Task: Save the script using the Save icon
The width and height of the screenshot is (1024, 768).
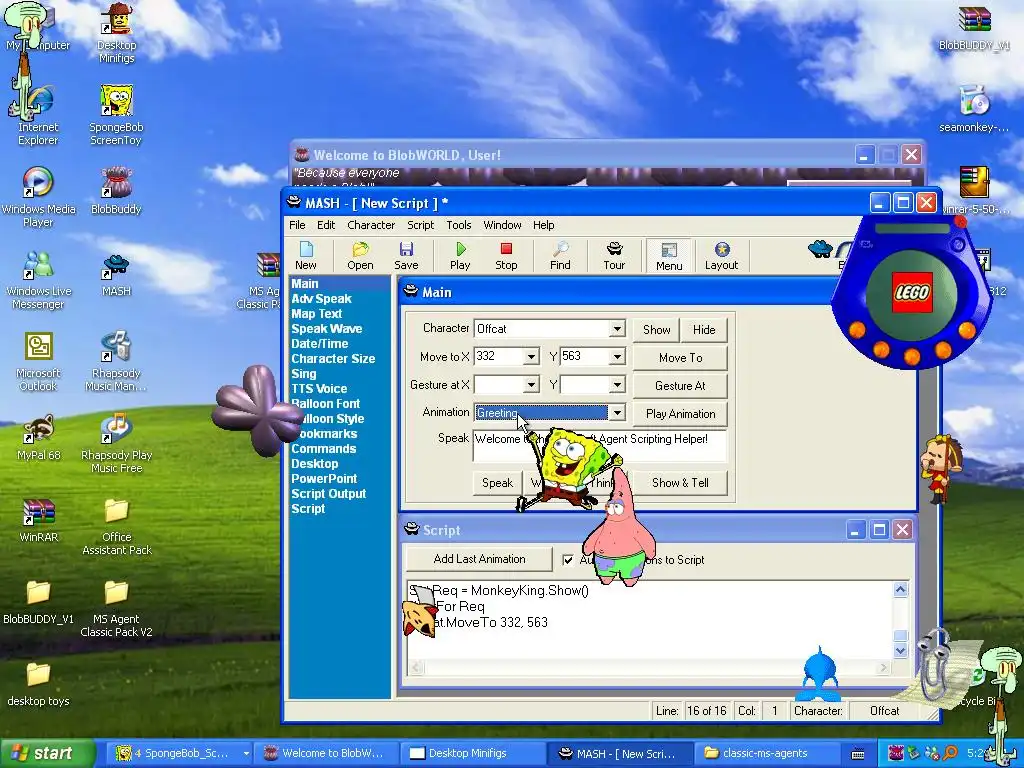Action: tap(406, 255)
